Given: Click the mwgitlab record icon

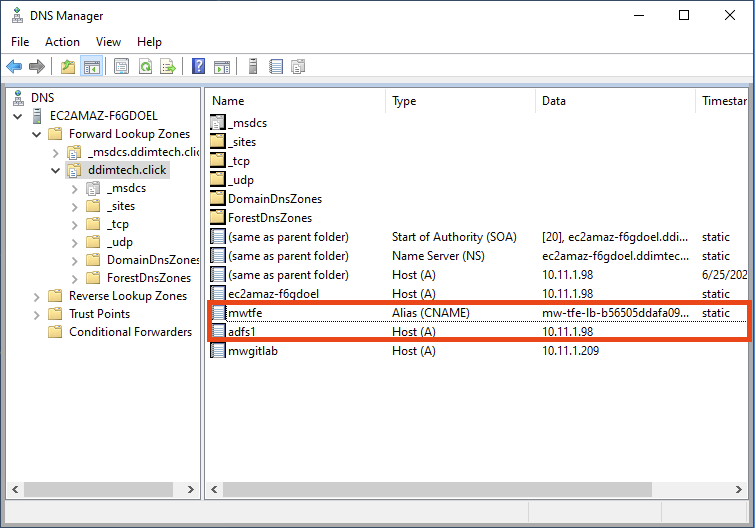Looking at the screenshot, I should (218, 350).
